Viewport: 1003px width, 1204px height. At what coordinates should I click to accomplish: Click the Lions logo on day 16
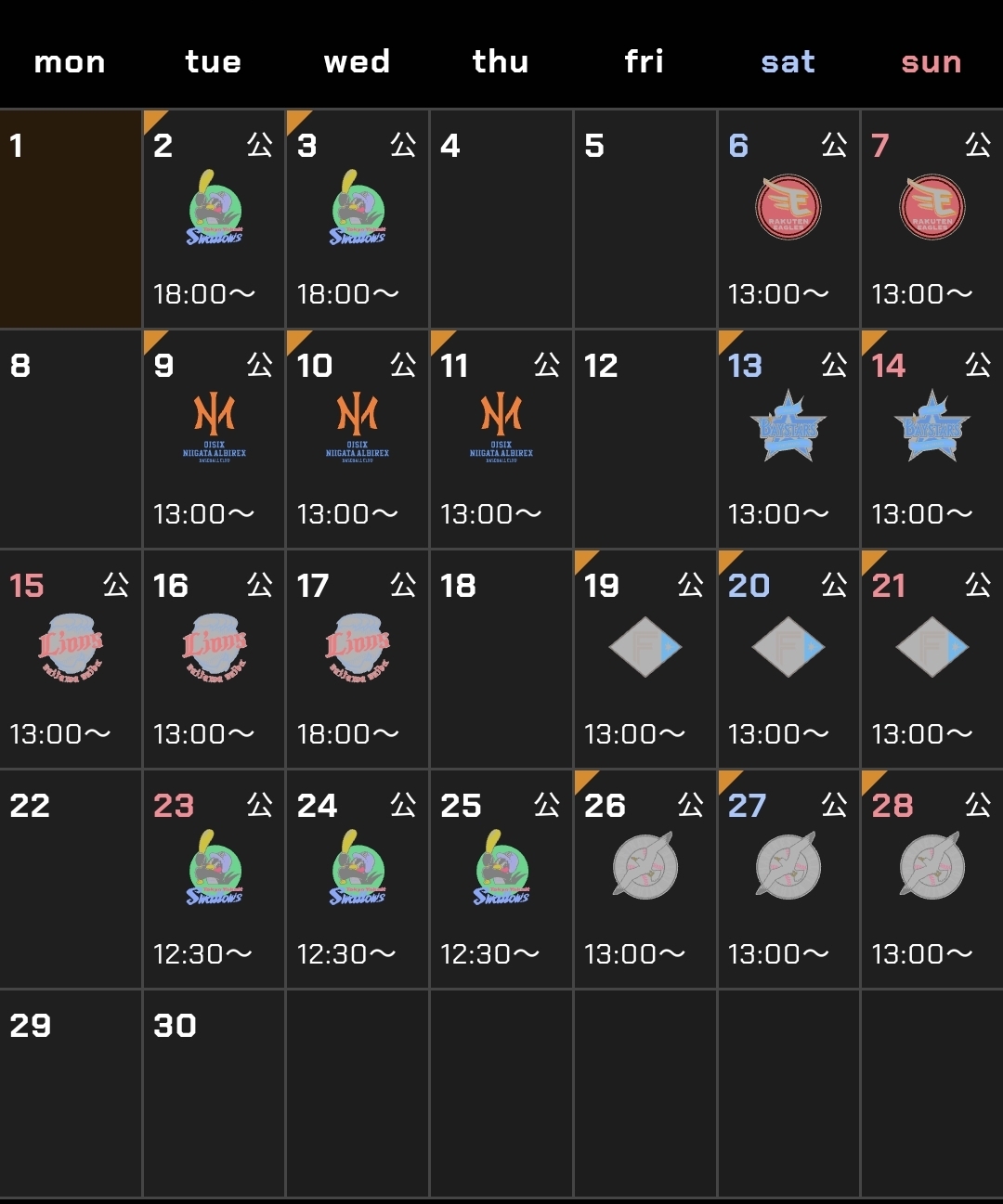point(214,647)
